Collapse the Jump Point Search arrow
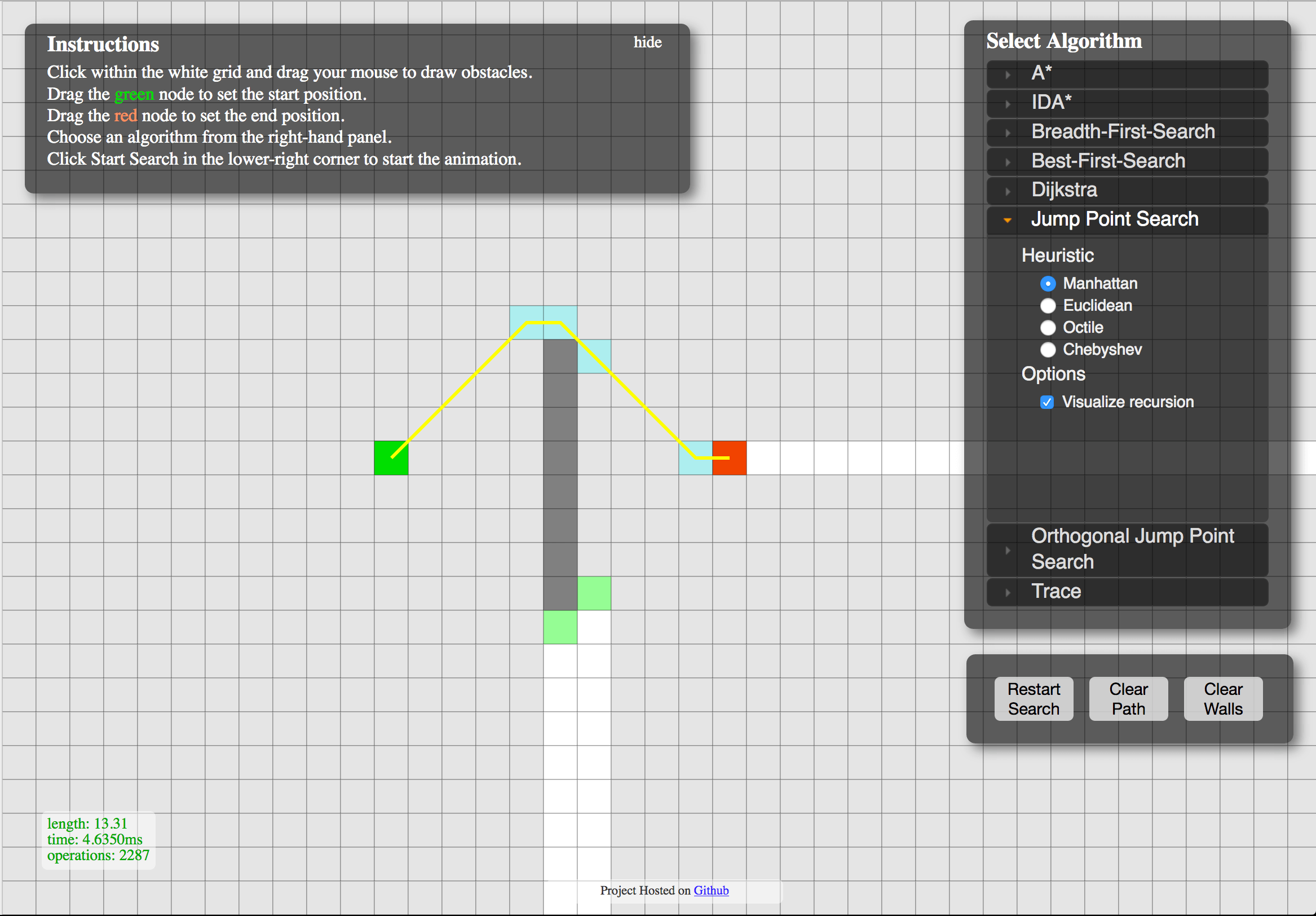The height and width of the screenshot is (916, 1316). point(1007,220)
